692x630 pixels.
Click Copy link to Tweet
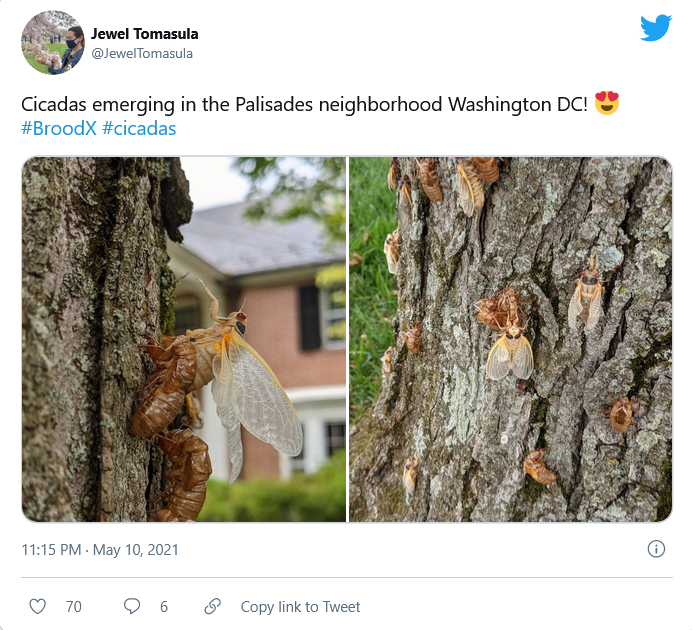click(300, 607)
